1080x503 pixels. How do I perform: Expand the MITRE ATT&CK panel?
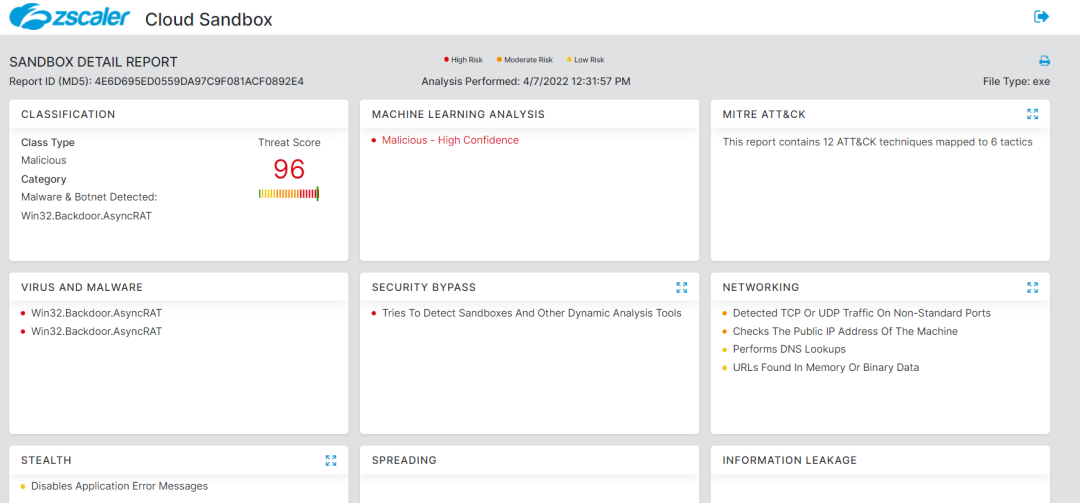1032,114
